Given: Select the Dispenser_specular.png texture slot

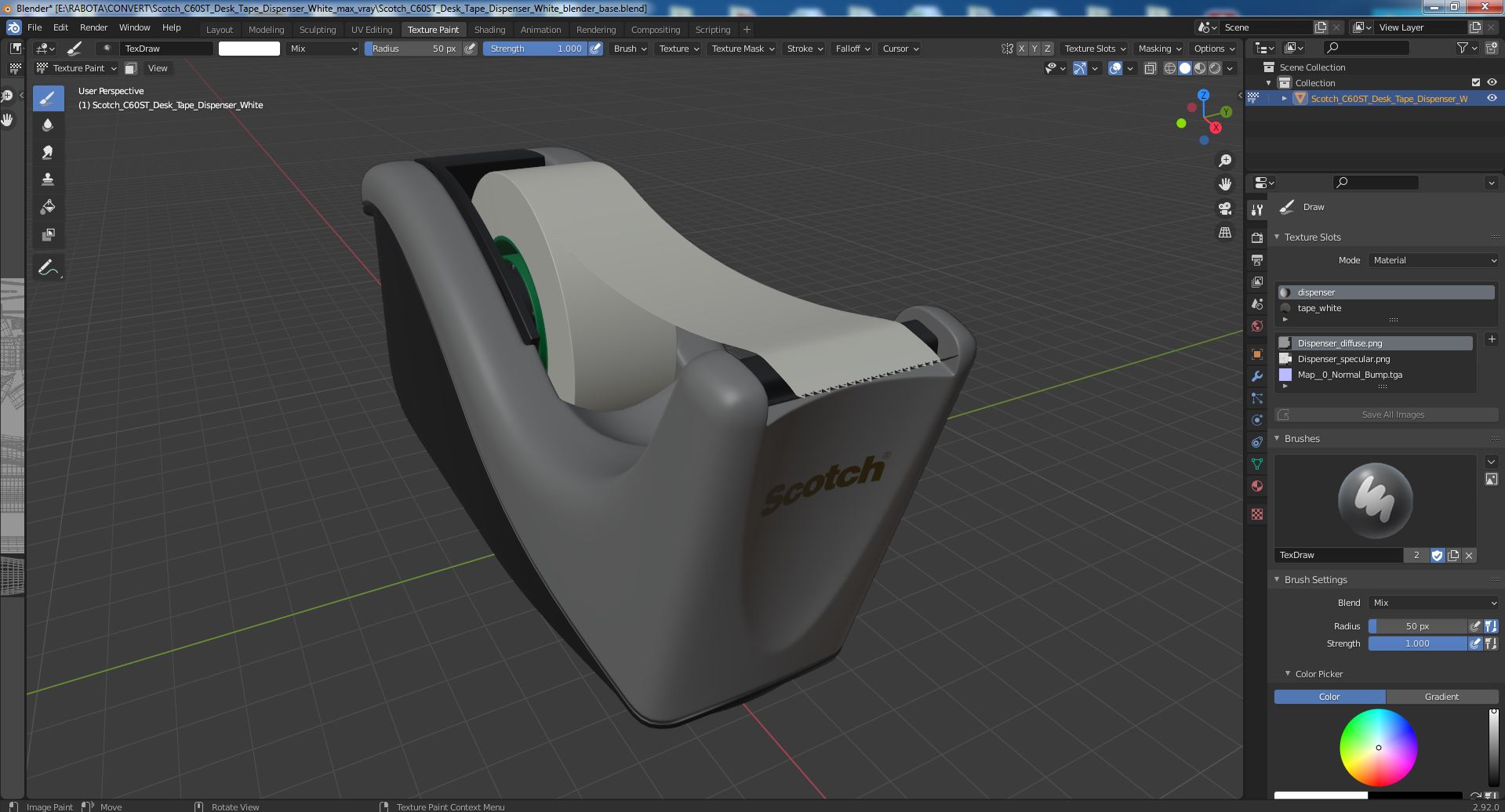Looking at the screenshot, I should coord(1376,359).
